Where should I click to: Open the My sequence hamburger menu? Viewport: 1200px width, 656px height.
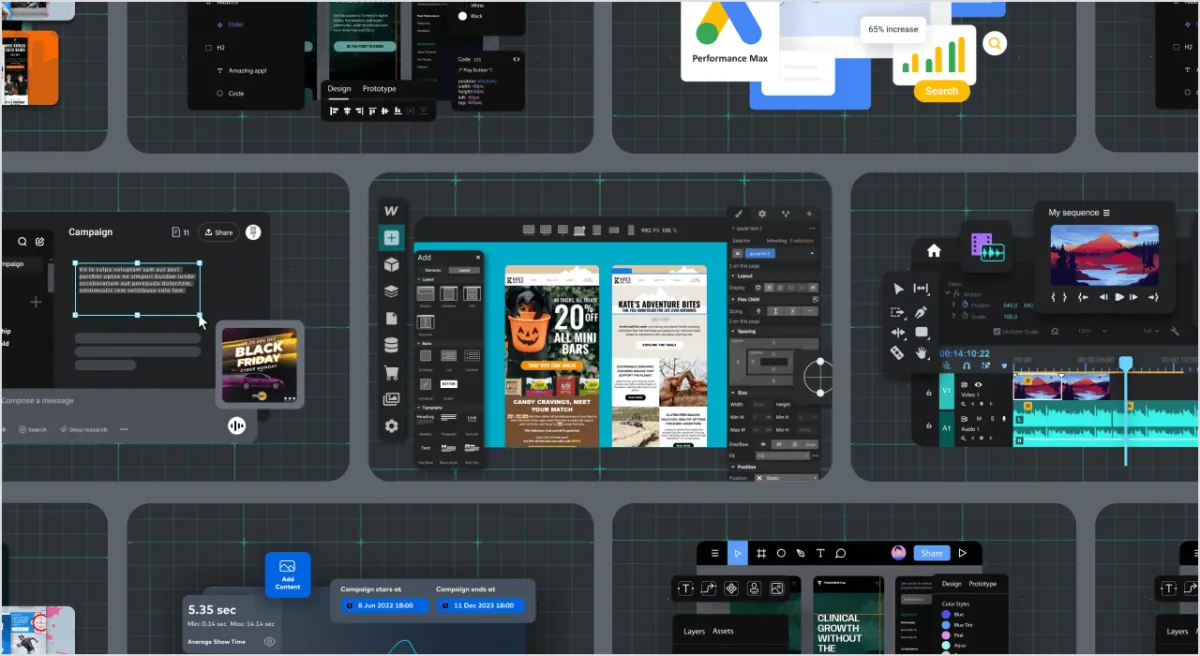point(1107,213)
